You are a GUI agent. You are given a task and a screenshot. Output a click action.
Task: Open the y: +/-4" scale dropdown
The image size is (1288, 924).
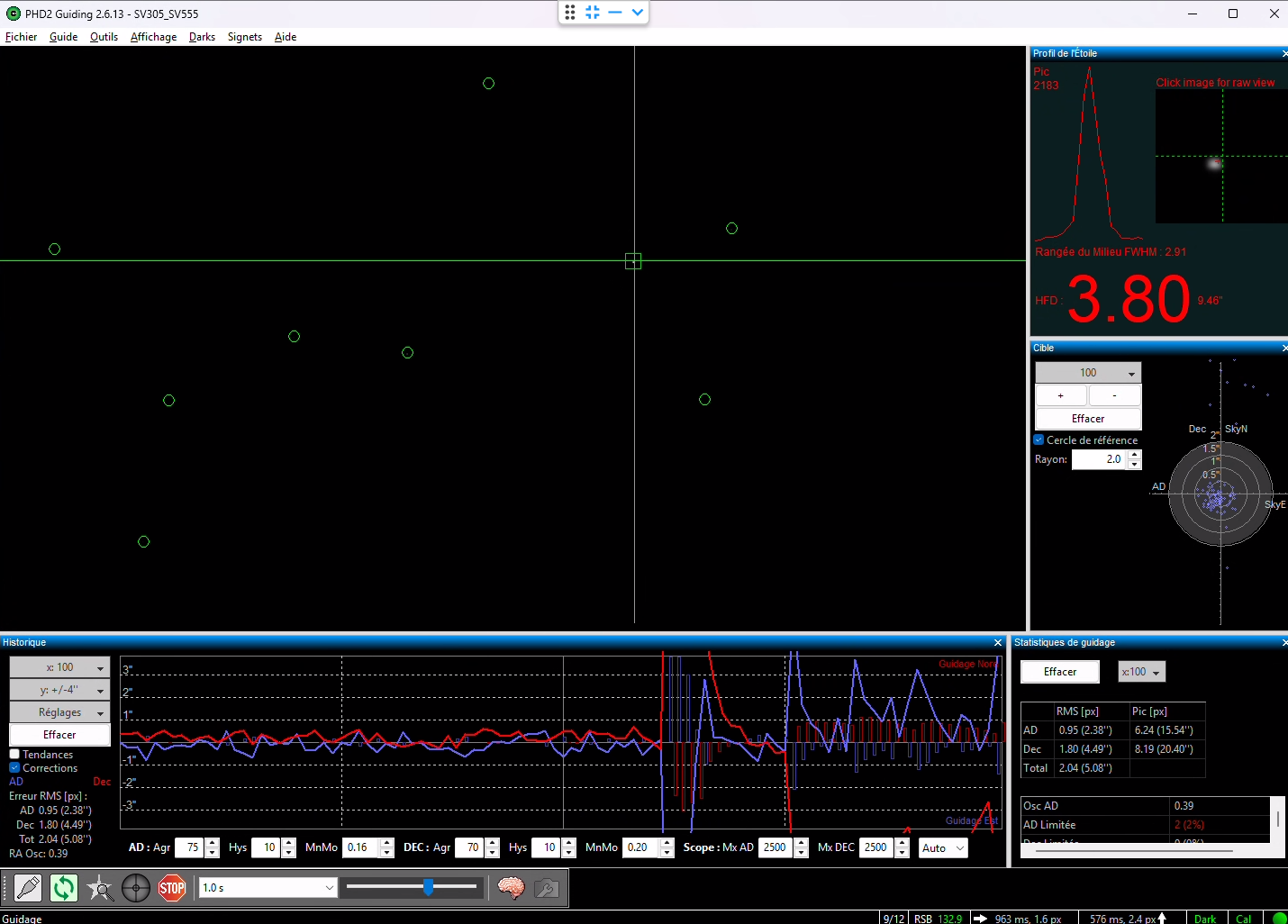[59, 690]
